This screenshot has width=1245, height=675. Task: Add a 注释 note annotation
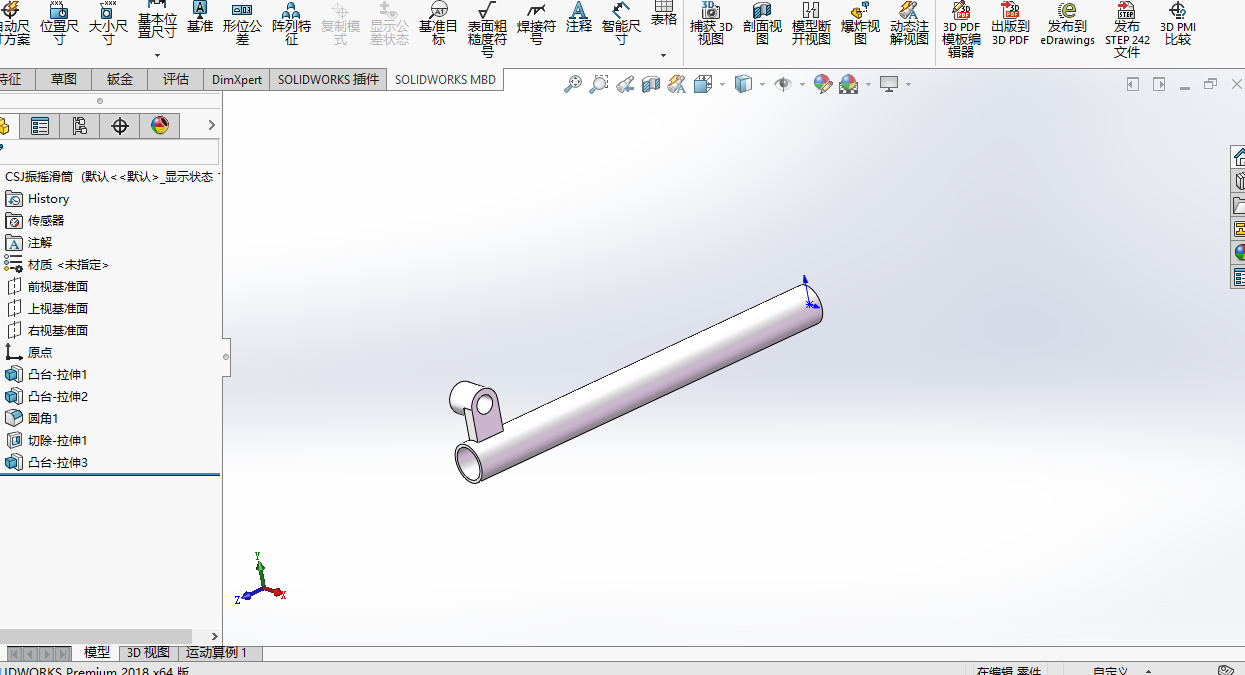click(579, 18)
